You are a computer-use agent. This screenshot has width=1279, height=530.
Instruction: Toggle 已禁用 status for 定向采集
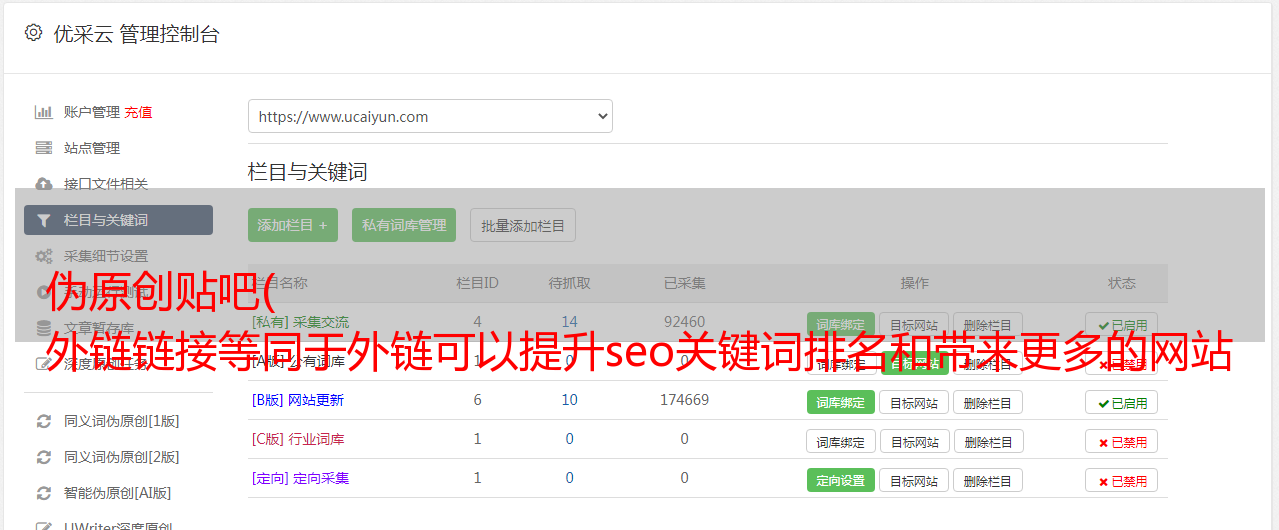1122,481
